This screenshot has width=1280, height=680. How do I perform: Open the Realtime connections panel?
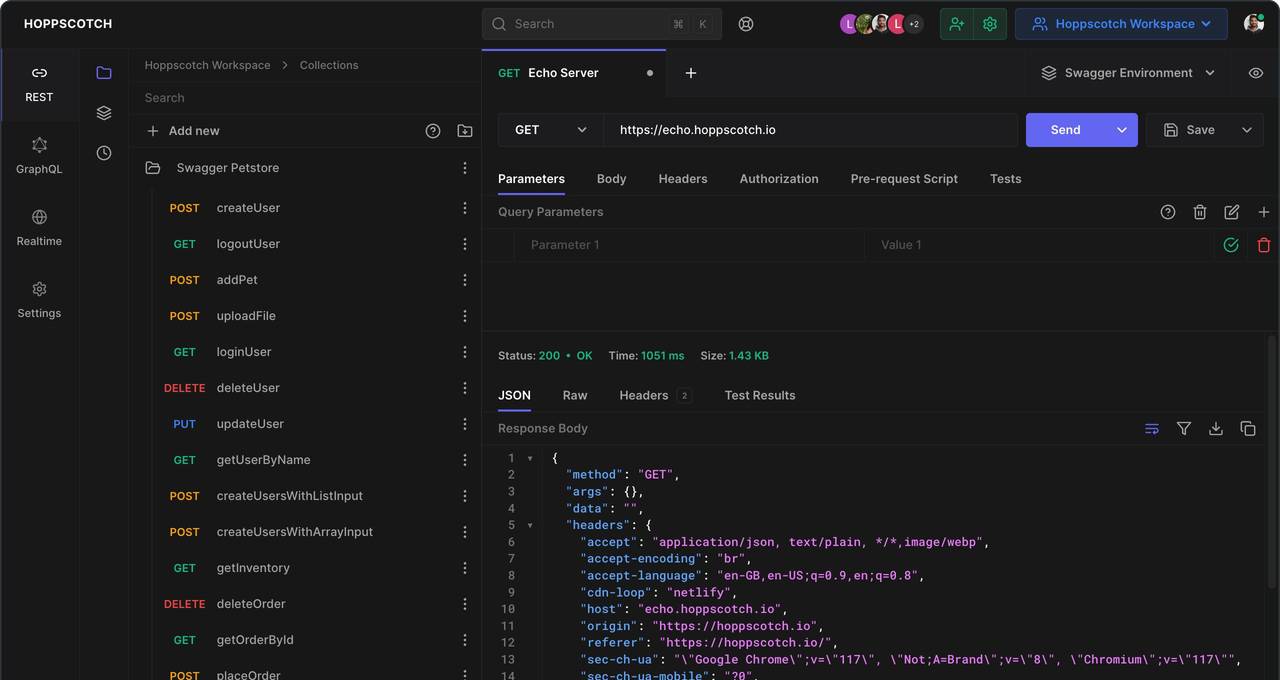[x=39, y=228]
